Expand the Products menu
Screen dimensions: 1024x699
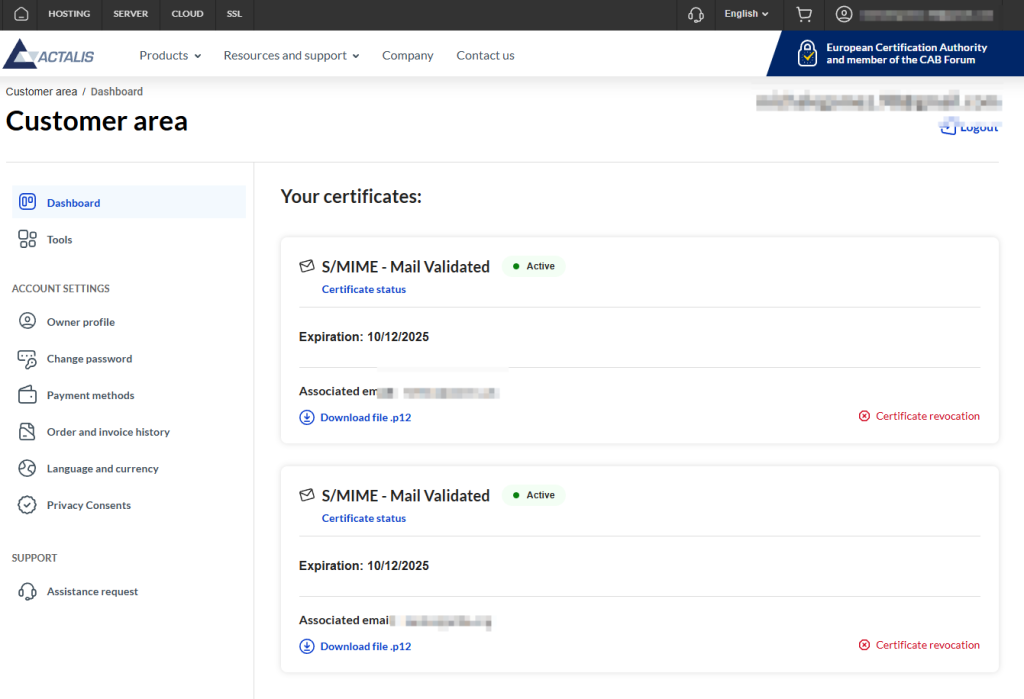coord(170,56)
